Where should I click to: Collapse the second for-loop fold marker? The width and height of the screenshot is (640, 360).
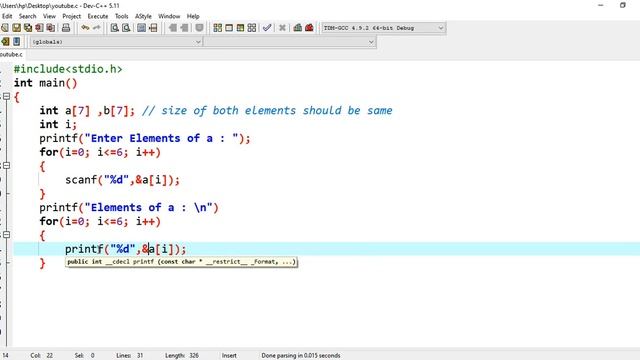tap(7, 235)
